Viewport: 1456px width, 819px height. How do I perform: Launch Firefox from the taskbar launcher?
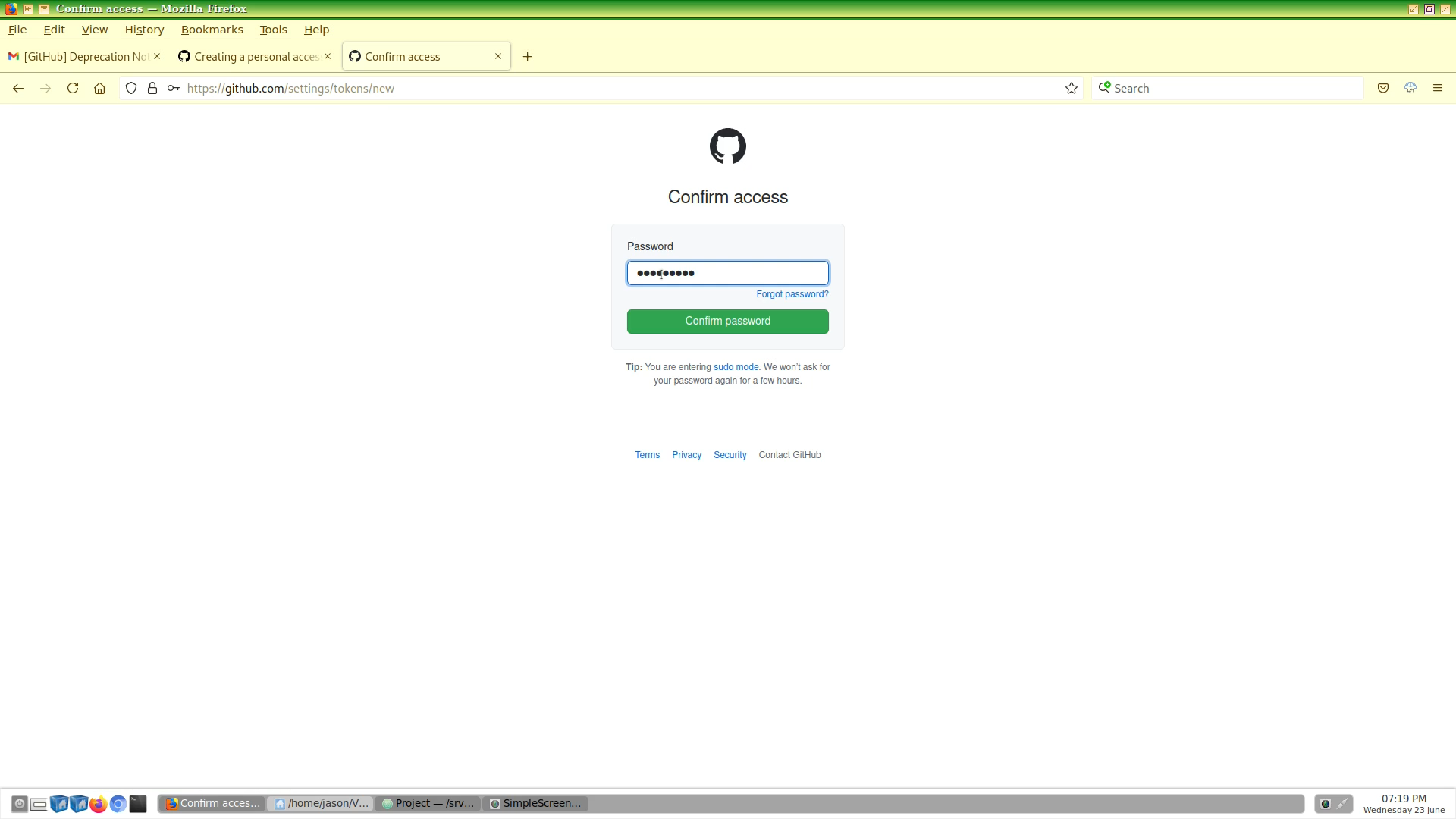click(x=99, y=804)
